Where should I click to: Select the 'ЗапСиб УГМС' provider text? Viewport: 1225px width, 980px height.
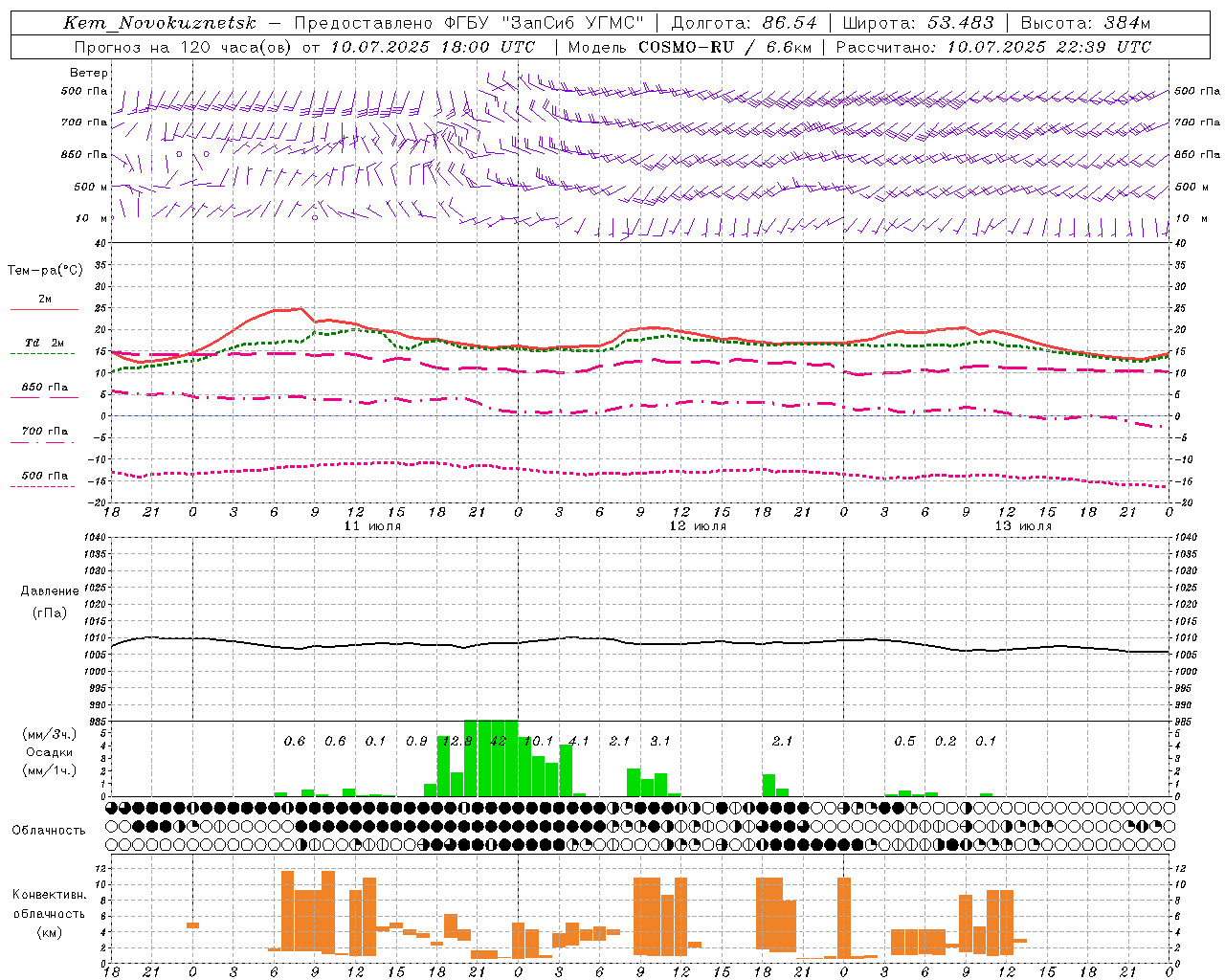573,23
